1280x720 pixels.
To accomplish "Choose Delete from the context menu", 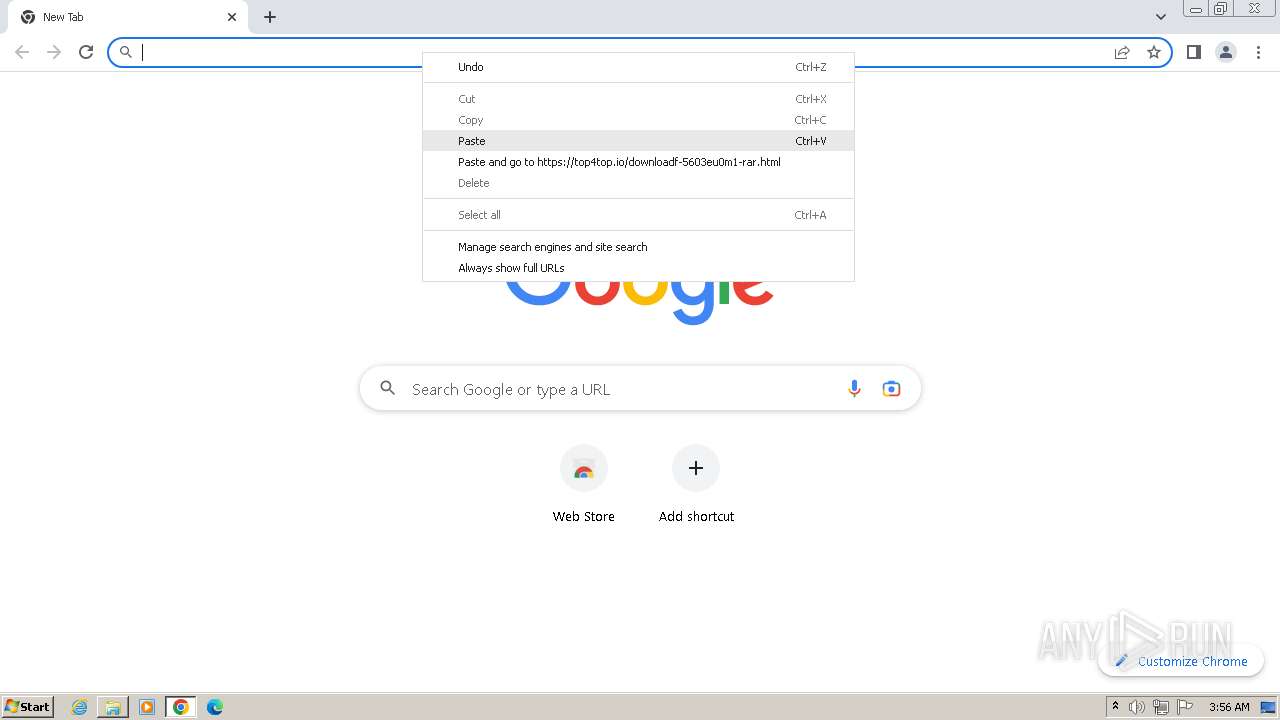I will tap(638, 183).
